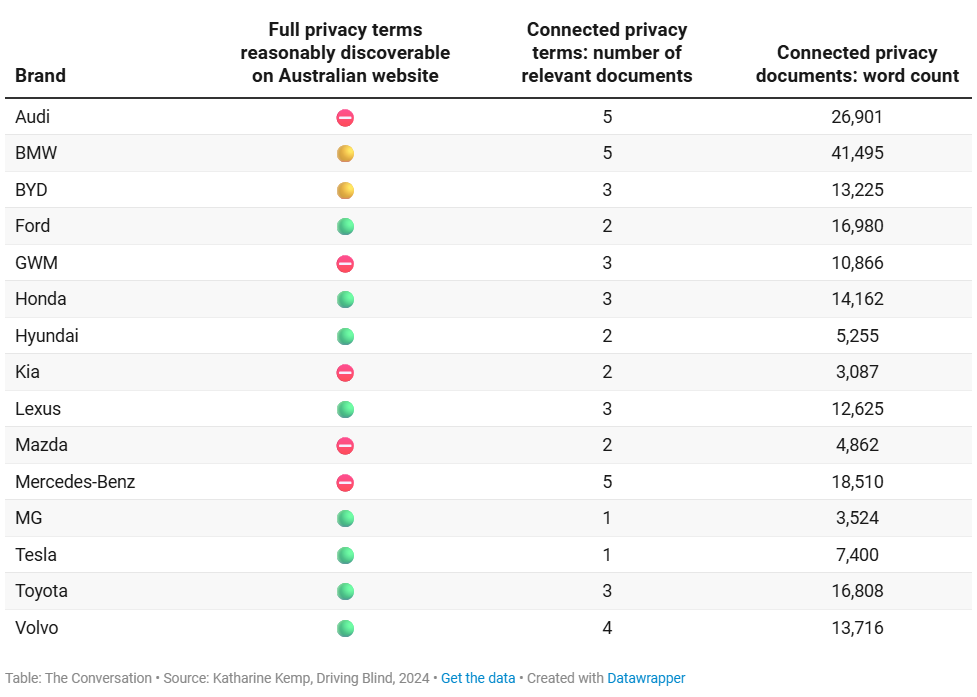Click the Toyota row brand name
This screenshot has width=977, height=697.
(42, 591)
